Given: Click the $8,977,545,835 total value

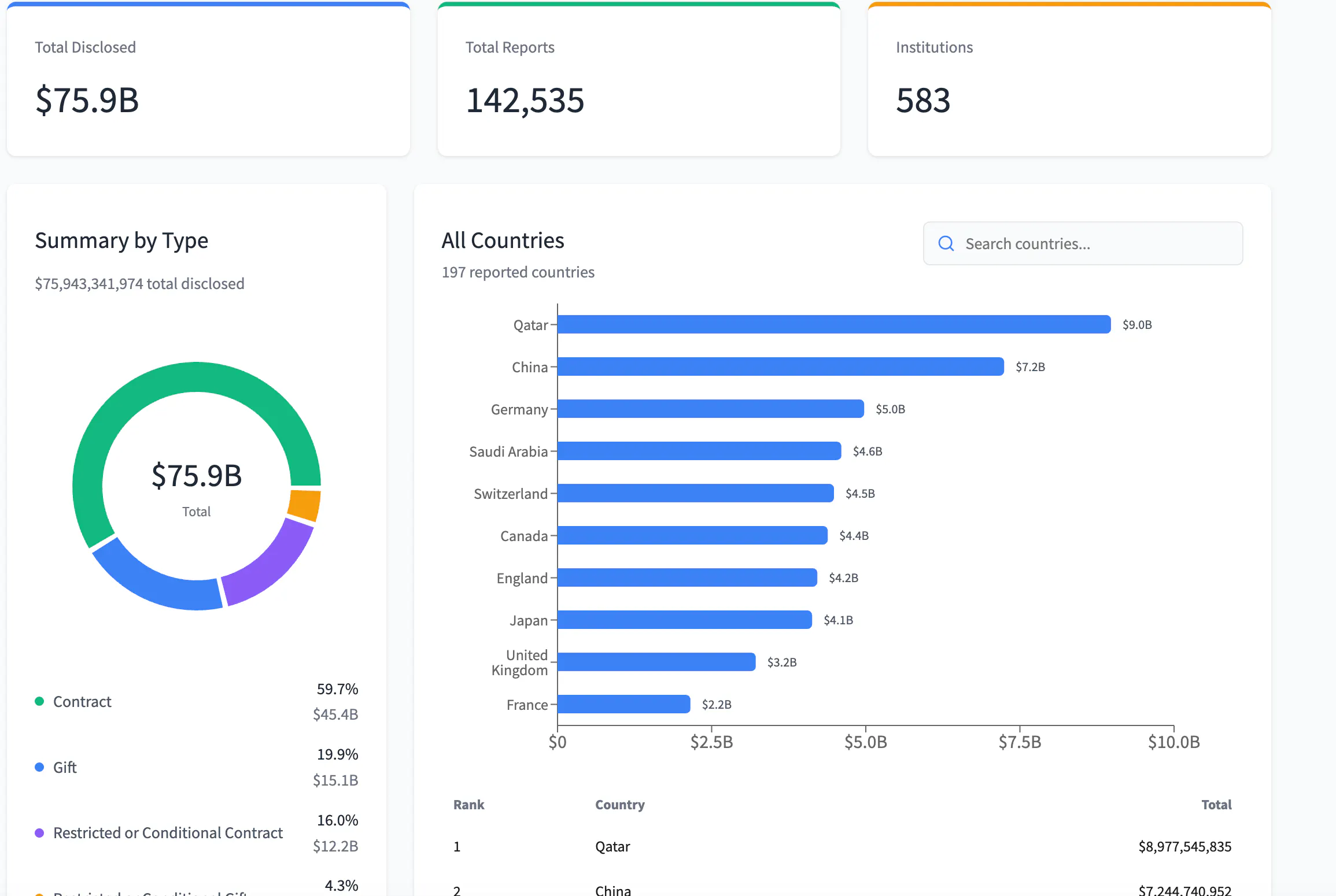Looking at the screenshot, I should pyautogui.click(x=1185, y=847).
